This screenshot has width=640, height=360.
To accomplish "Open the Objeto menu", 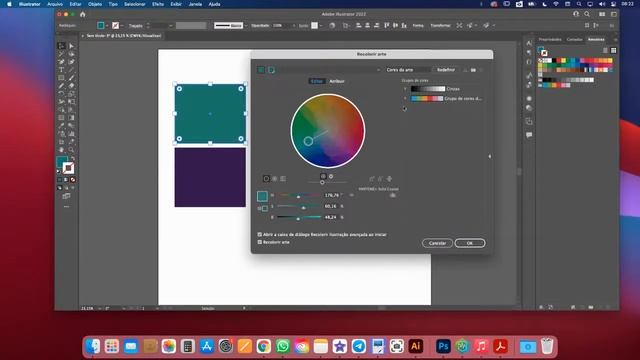I will 95,4.
